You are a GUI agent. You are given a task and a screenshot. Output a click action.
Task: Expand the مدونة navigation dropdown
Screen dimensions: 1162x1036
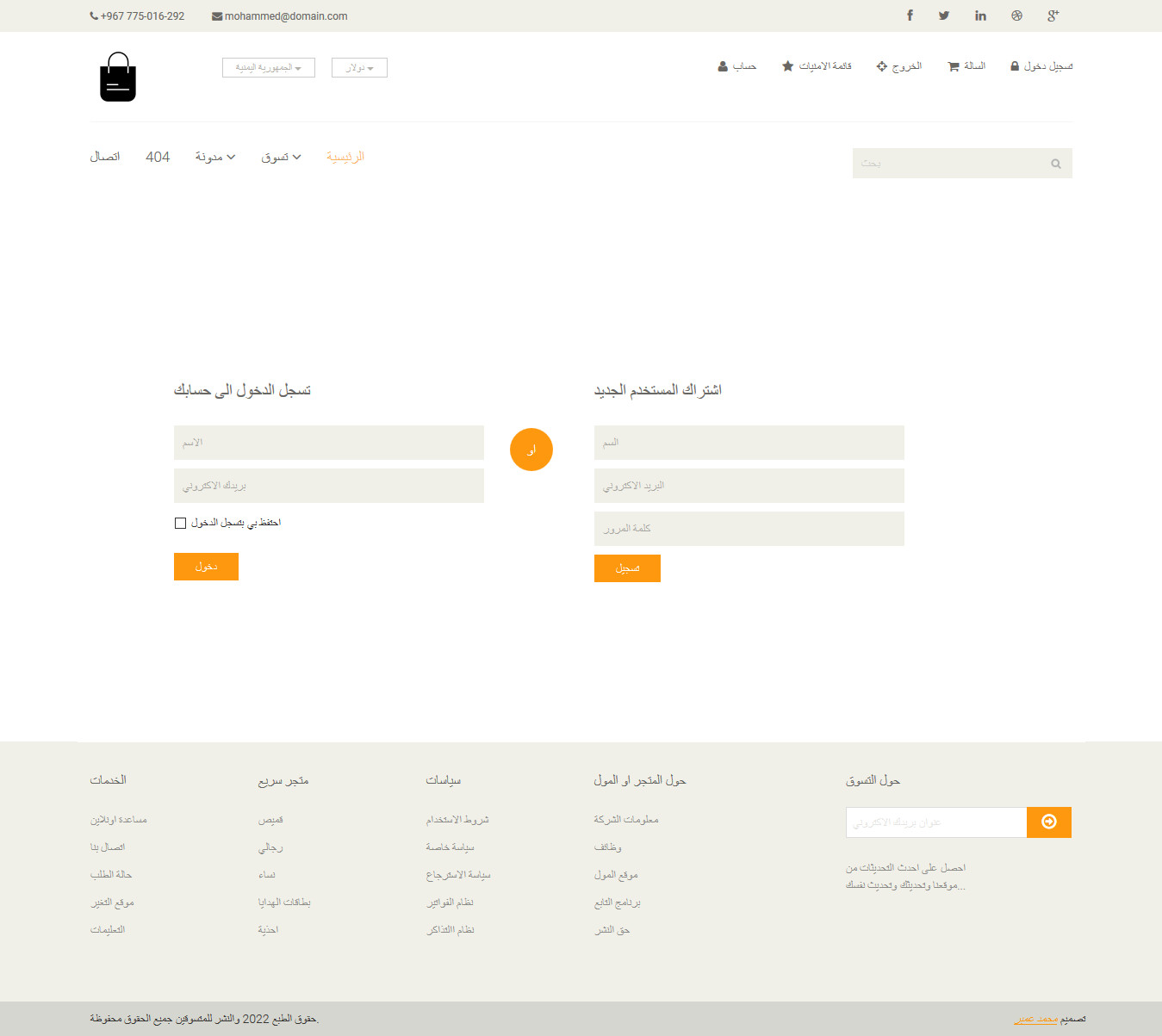tap(215, 157)
